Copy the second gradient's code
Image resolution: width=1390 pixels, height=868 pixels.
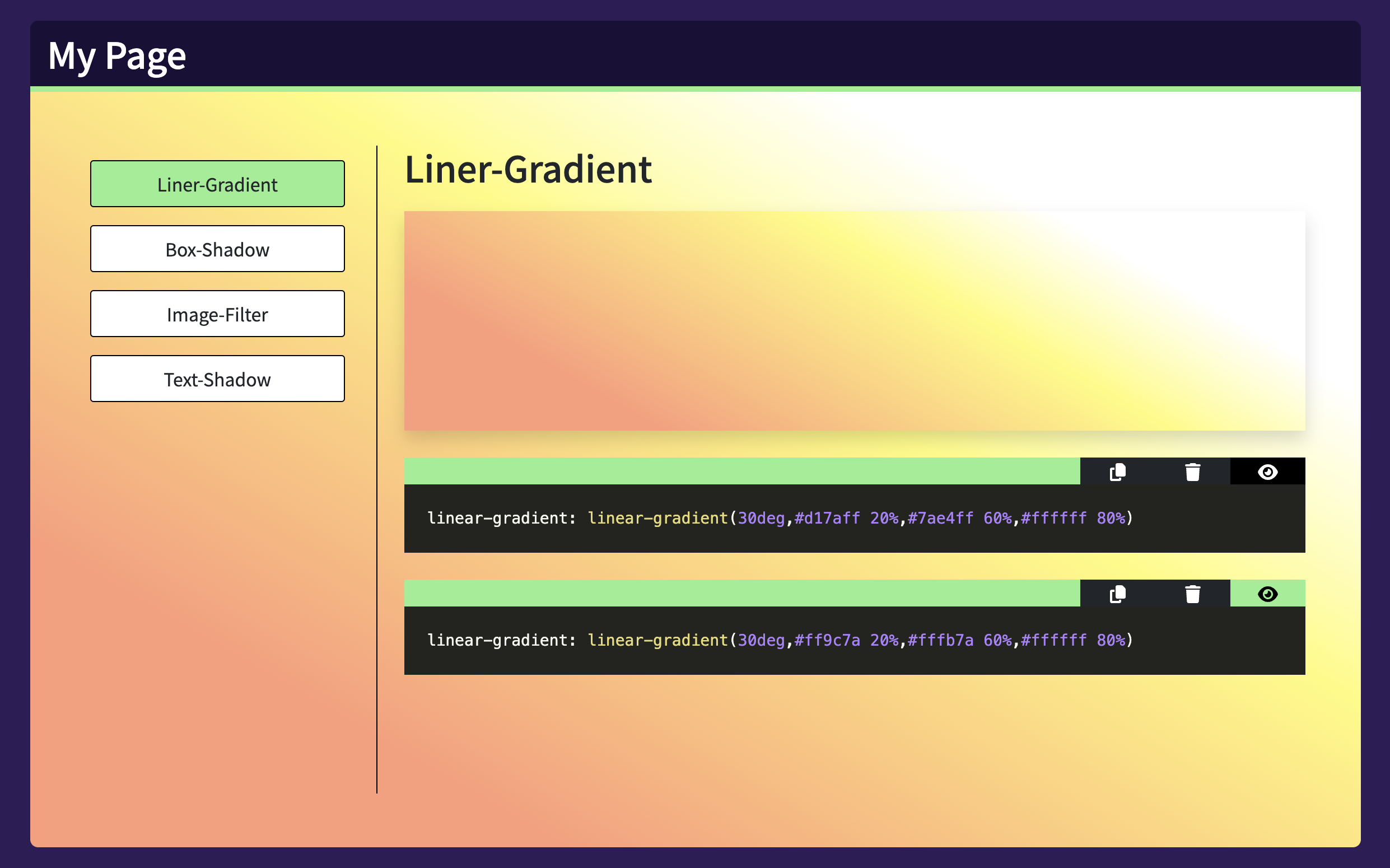point(1117,594)
